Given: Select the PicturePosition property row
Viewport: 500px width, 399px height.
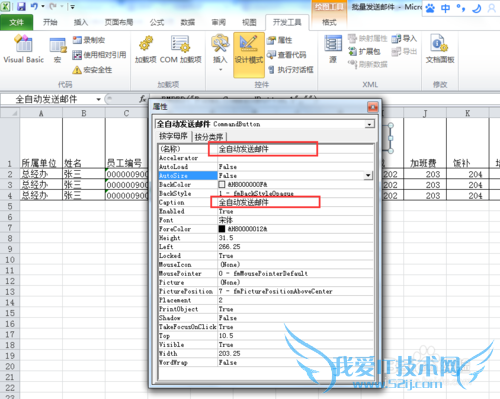Looking at the screenshot, I should (x=266, y=291).
